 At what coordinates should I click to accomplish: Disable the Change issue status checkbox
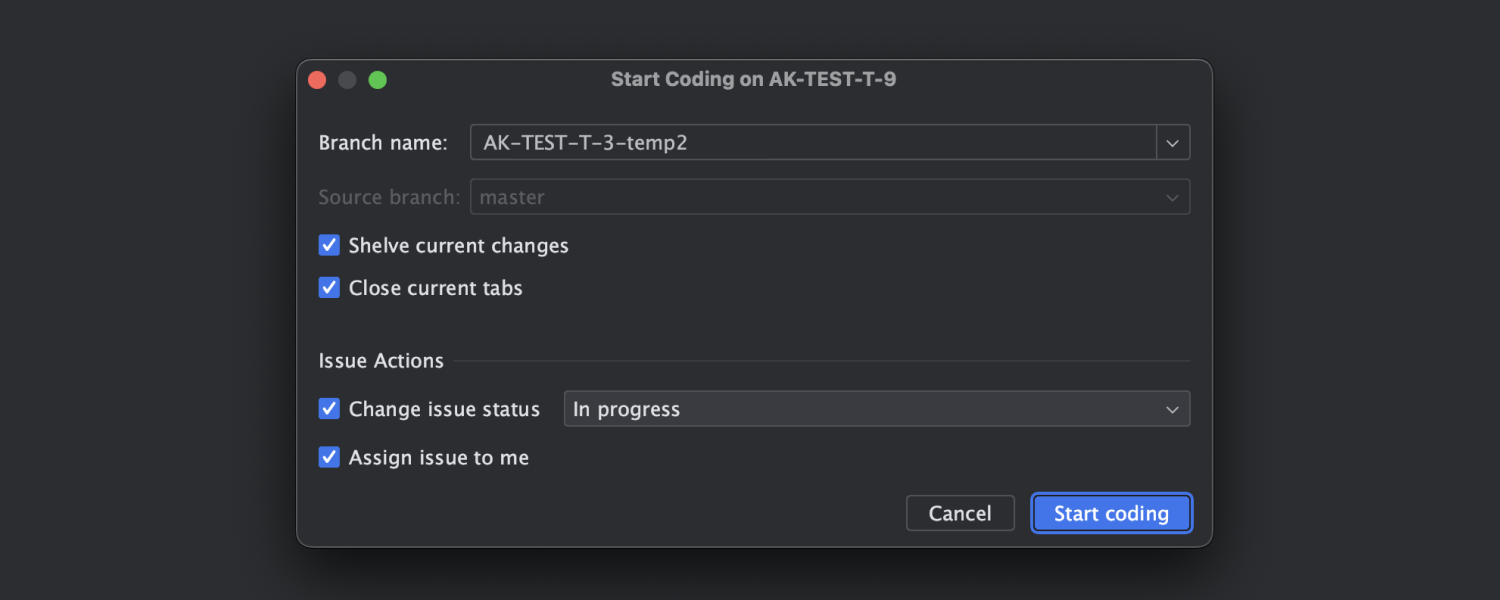click(329, 409)
